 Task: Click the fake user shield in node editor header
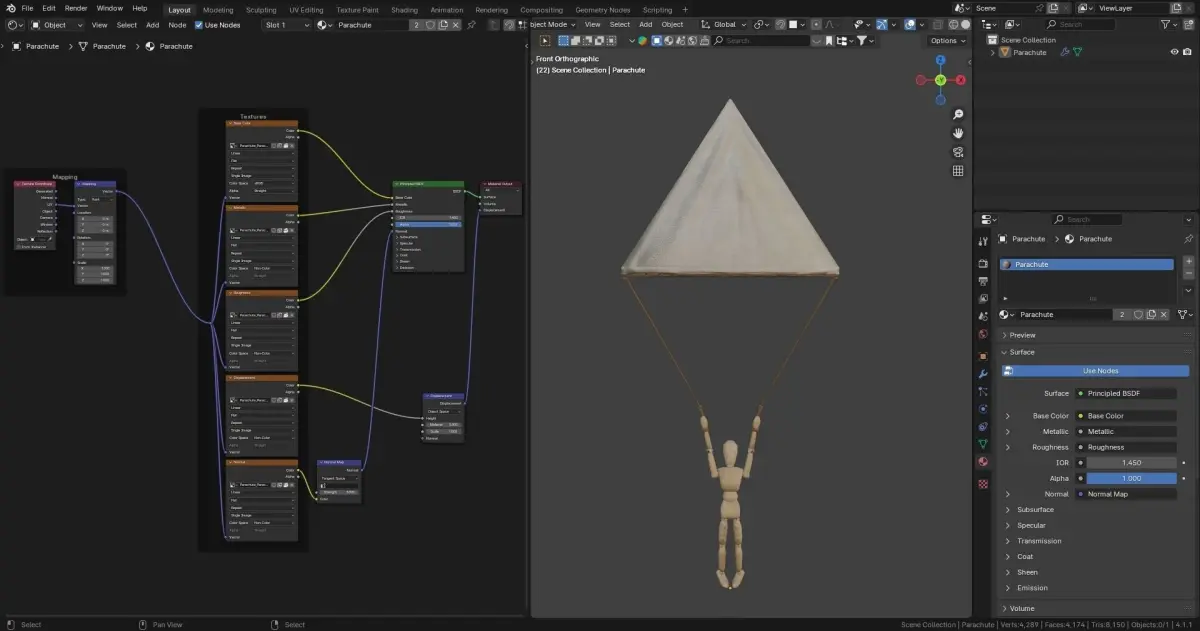(431, 24)
